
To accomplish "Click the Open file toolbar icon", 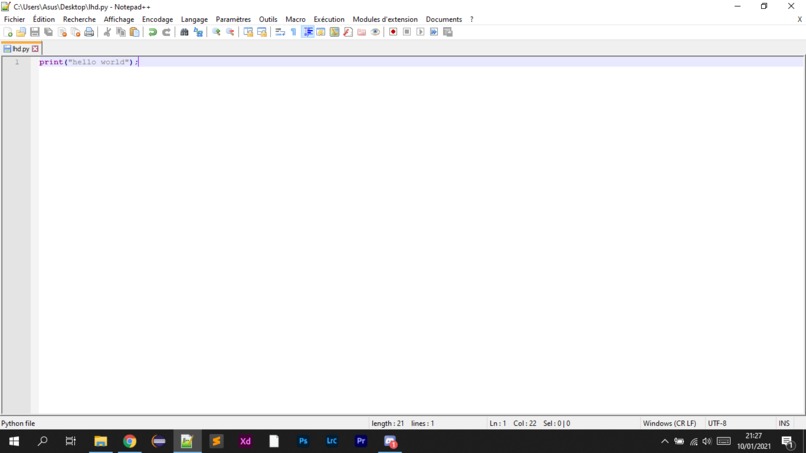I will point(21,32).
